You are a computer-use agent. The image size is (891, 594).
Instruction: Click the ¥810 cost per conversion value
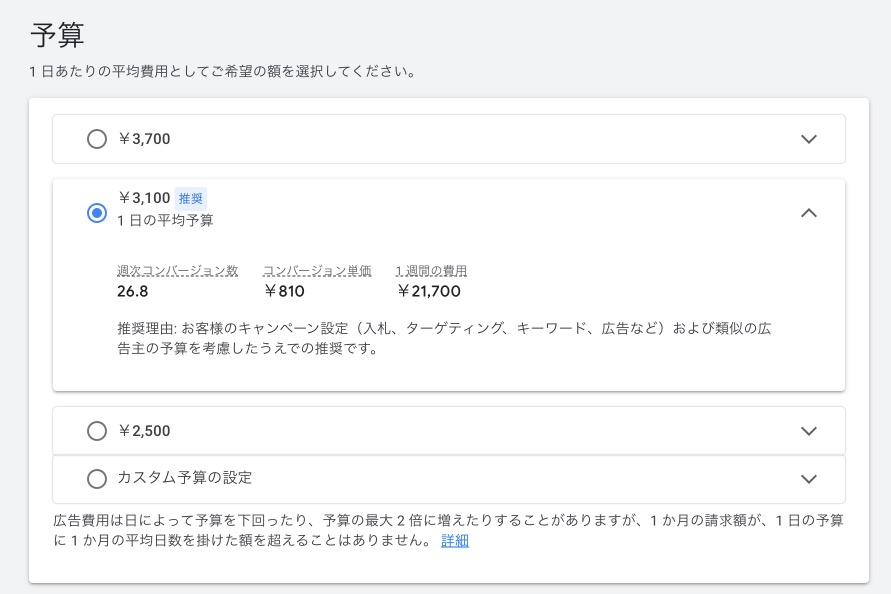click(284, 292)
